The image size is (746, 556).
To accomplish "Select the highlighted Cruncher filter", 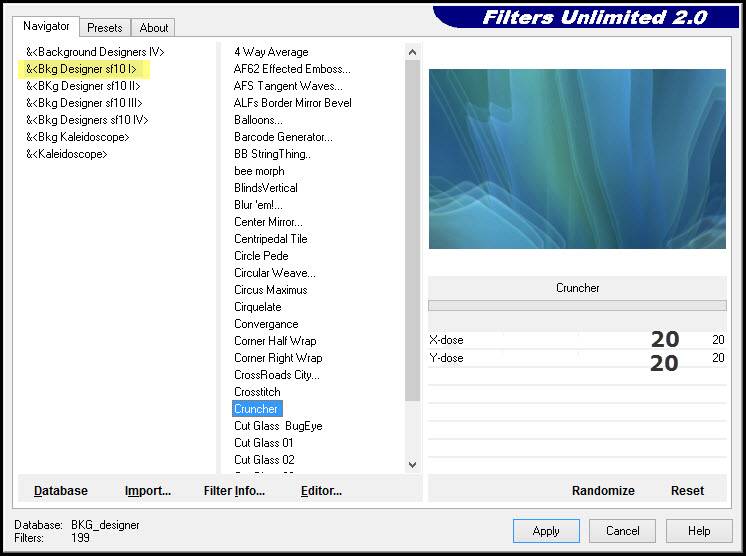I will [257, 409].
